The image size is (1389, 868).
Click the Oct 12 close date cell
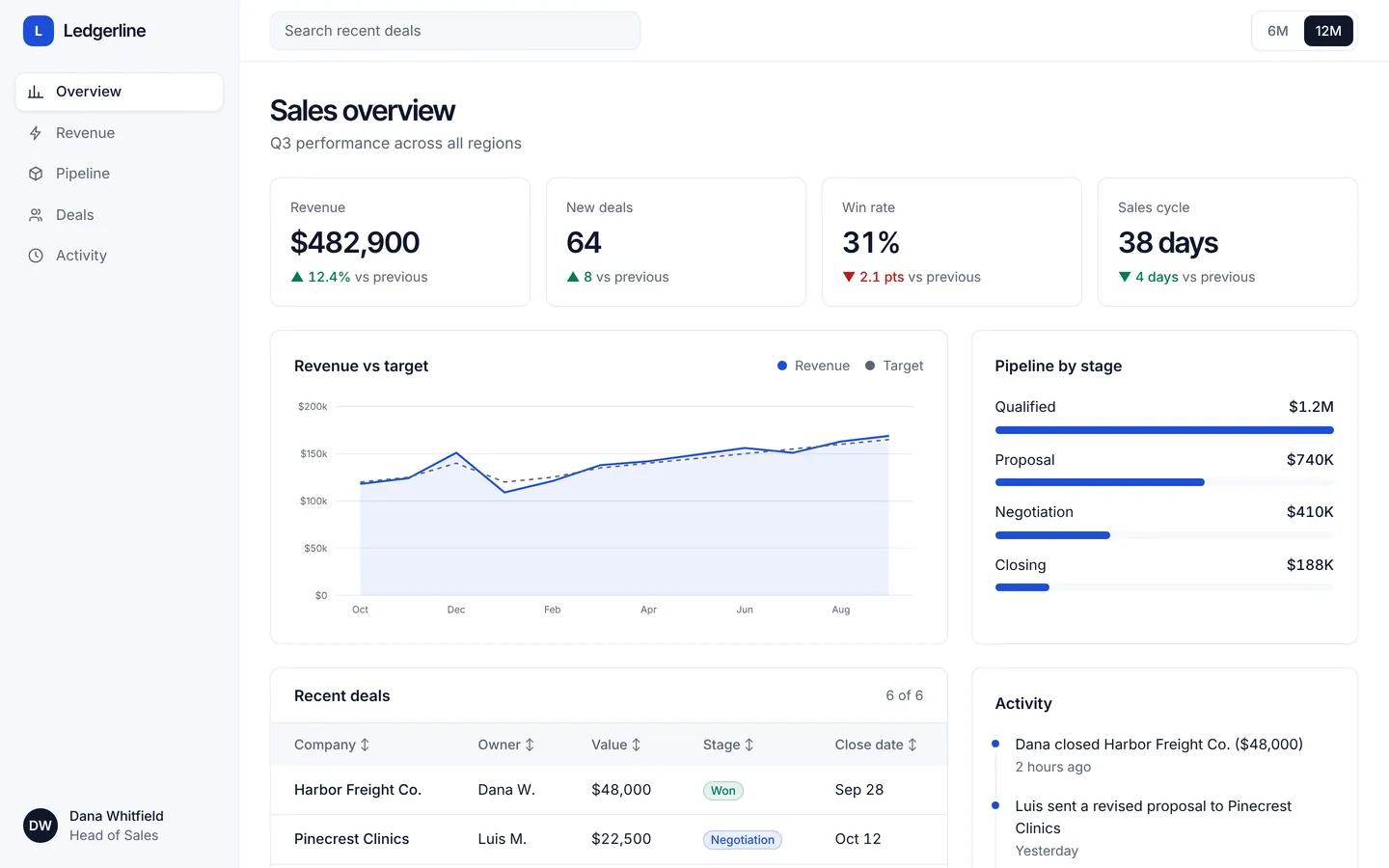858,839
